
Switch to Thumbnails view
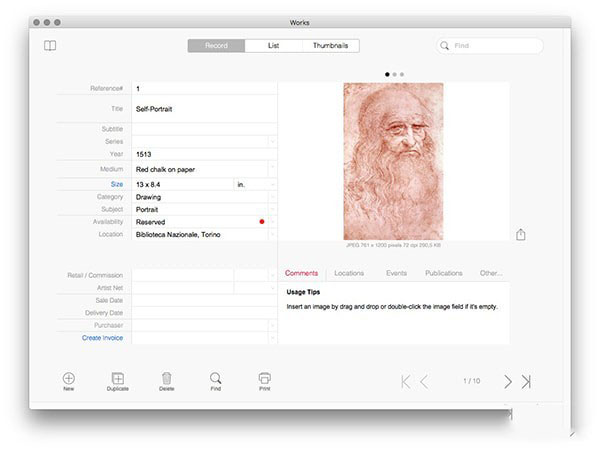click(x=331, y=46)
